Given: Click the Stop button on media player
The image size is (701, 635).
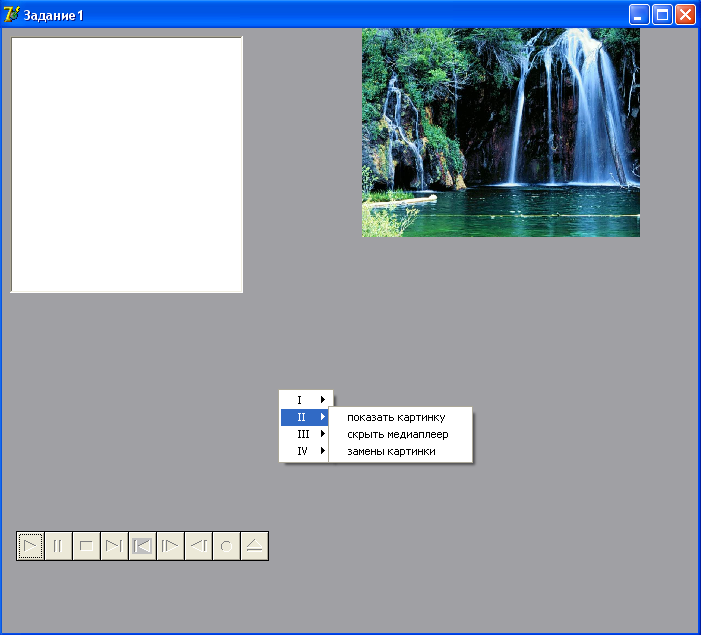Looking at the screenshot, I should coord(86,546).
